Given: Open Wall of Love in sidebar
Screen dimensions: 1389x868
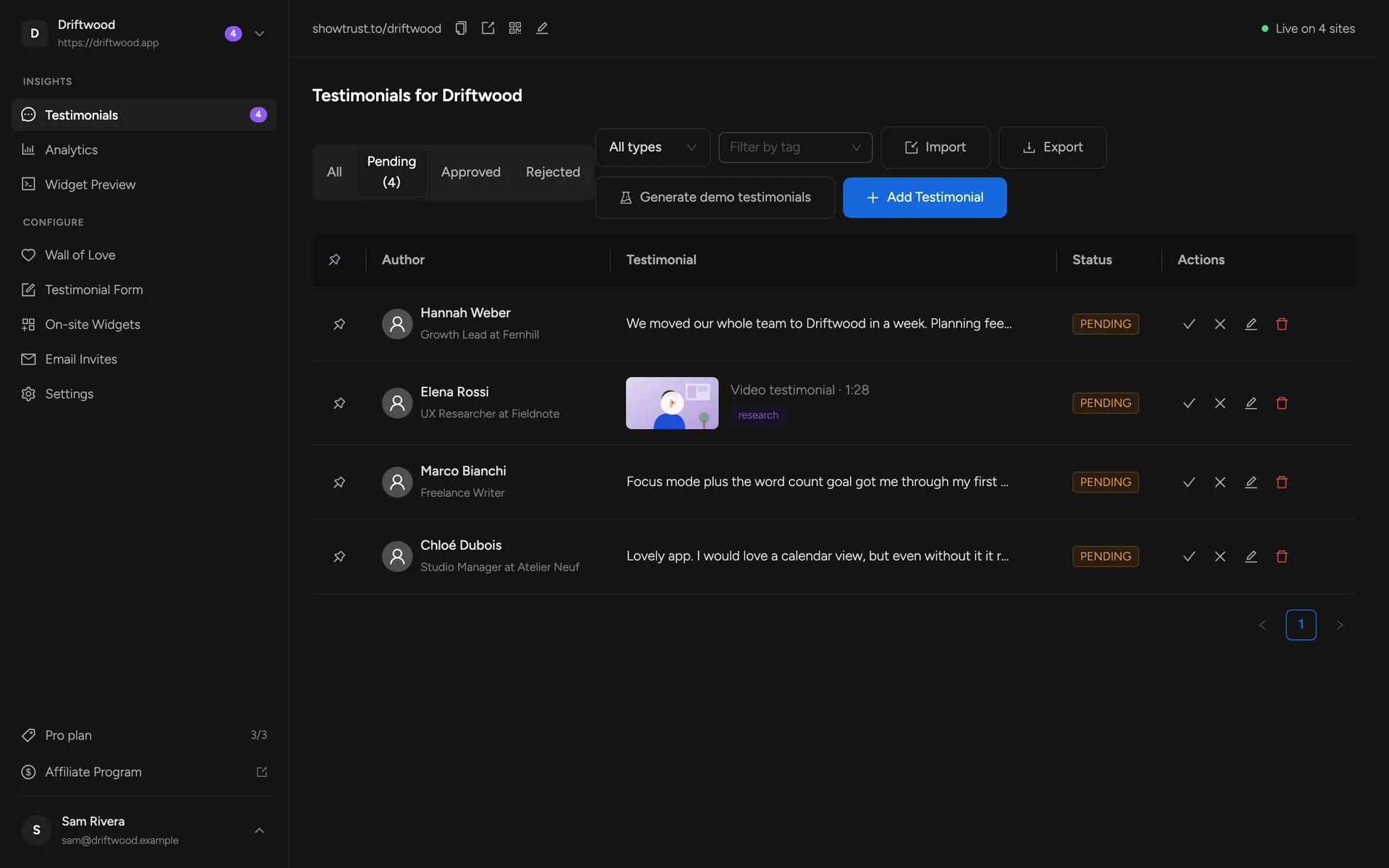Looking at the screenshot, I should [x=144, y=255].
